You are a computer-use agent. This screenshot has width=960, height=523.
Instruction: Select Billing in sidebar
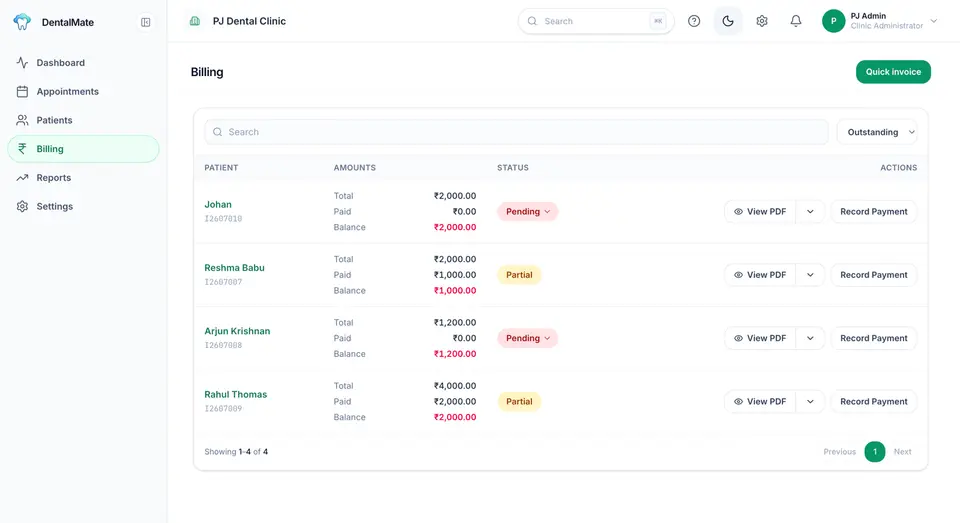coord(83,149)
